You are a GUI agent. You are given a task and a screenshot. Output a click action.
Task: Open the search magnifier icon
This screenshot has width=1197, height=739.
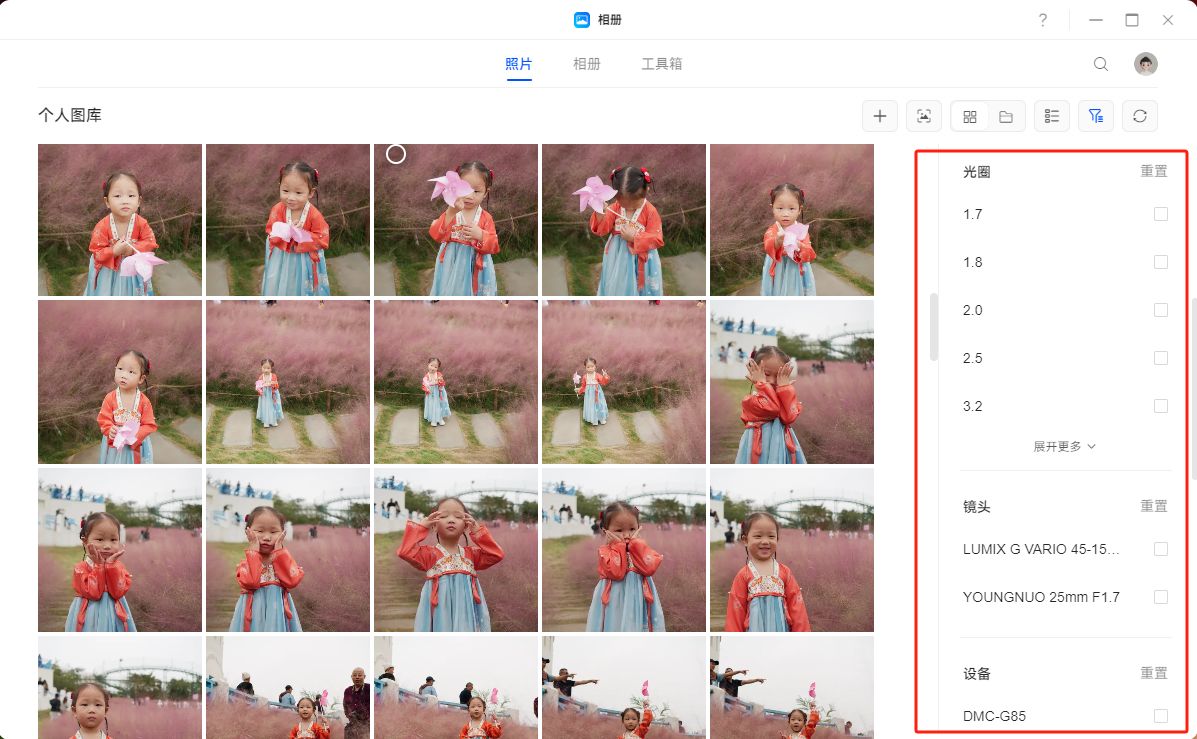click(1101, 64)
